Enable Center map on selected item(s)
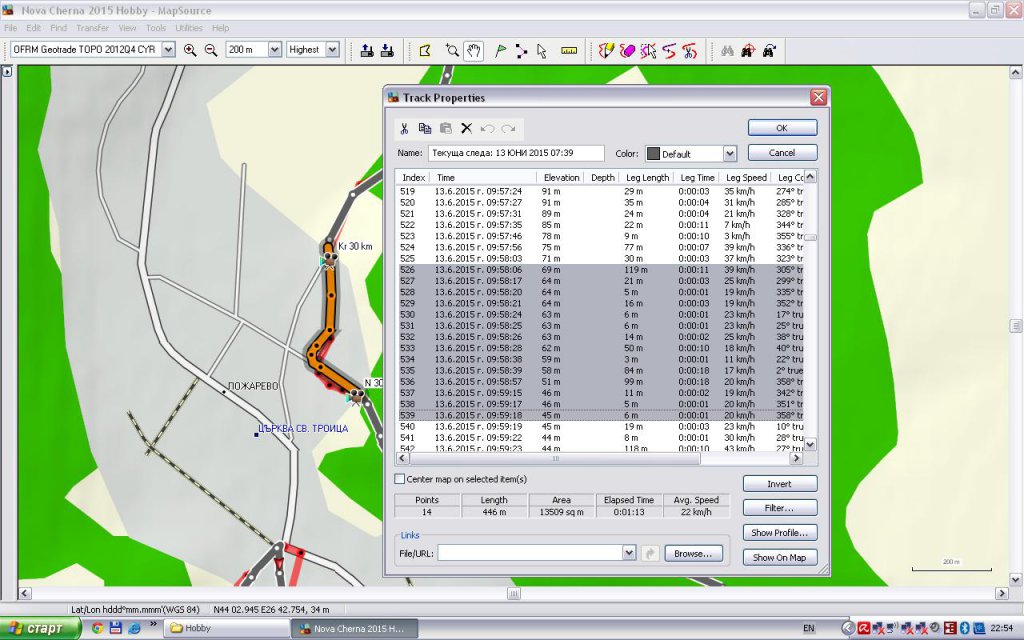 (400, 479)
